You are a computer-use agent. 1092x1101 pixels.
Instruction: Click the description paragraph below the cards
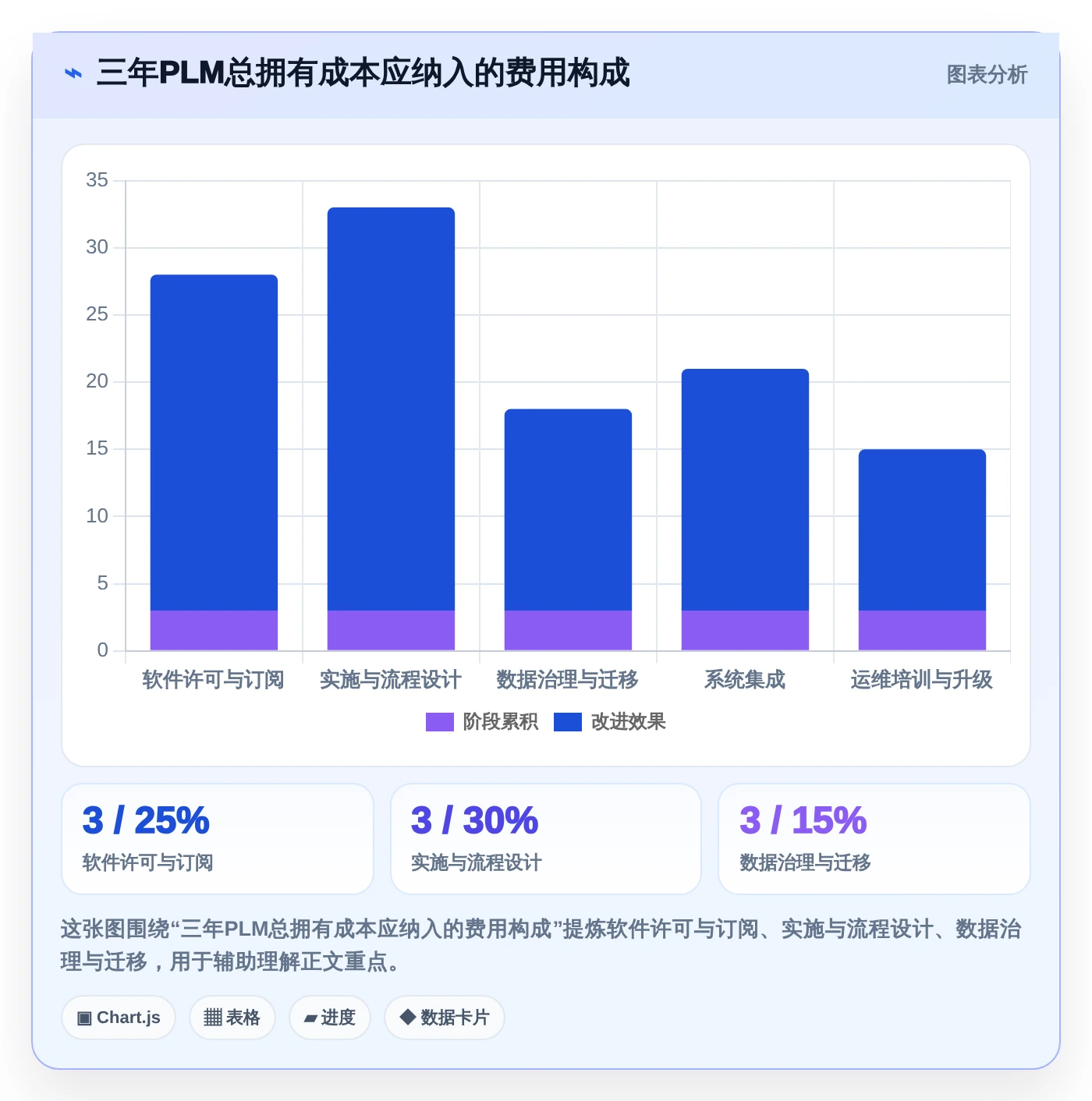coord(541,945)
